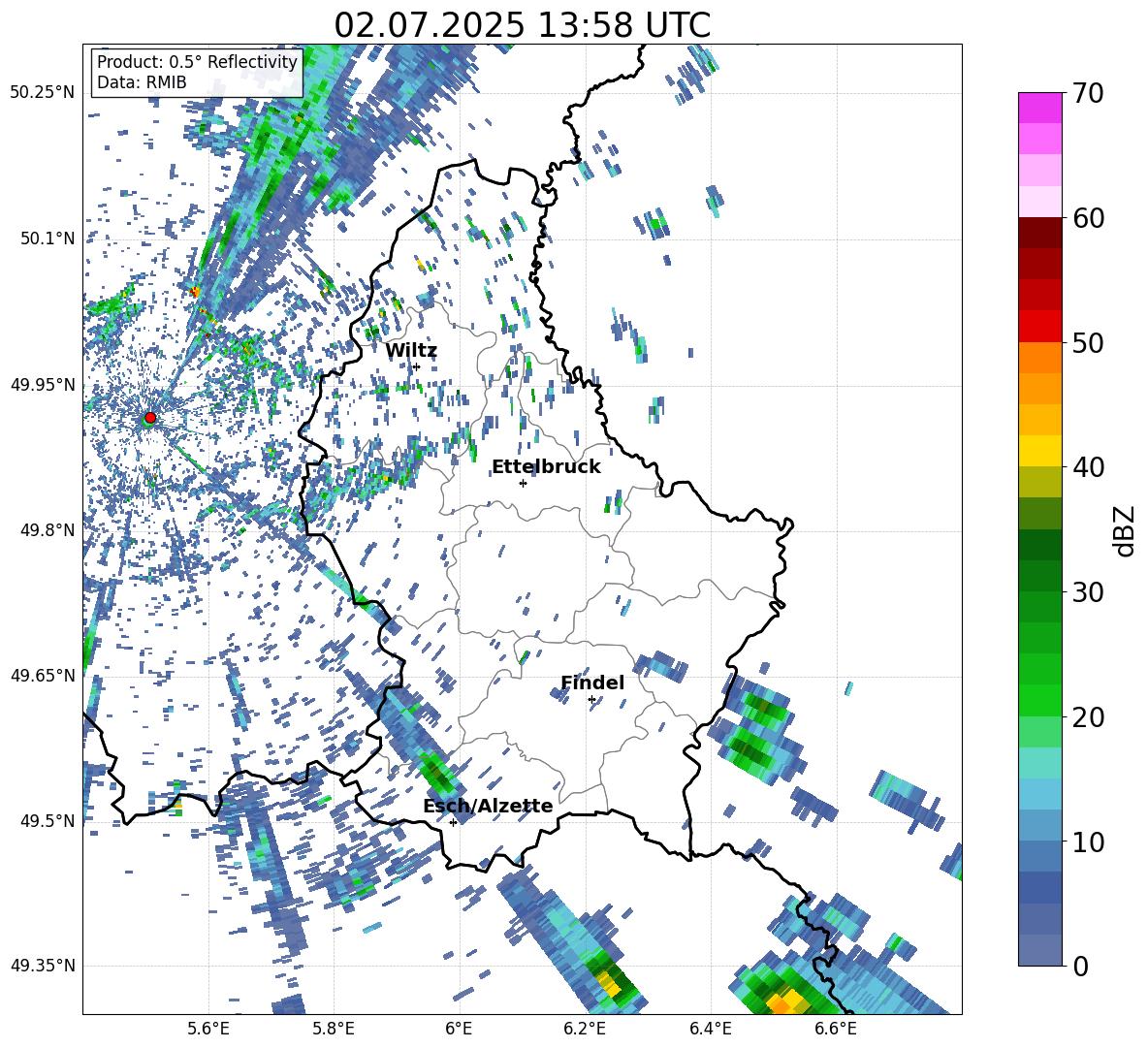Click the 50.1°N latitude label
This screenshot has width=1148, height=1048.
[x=47, y=238]
